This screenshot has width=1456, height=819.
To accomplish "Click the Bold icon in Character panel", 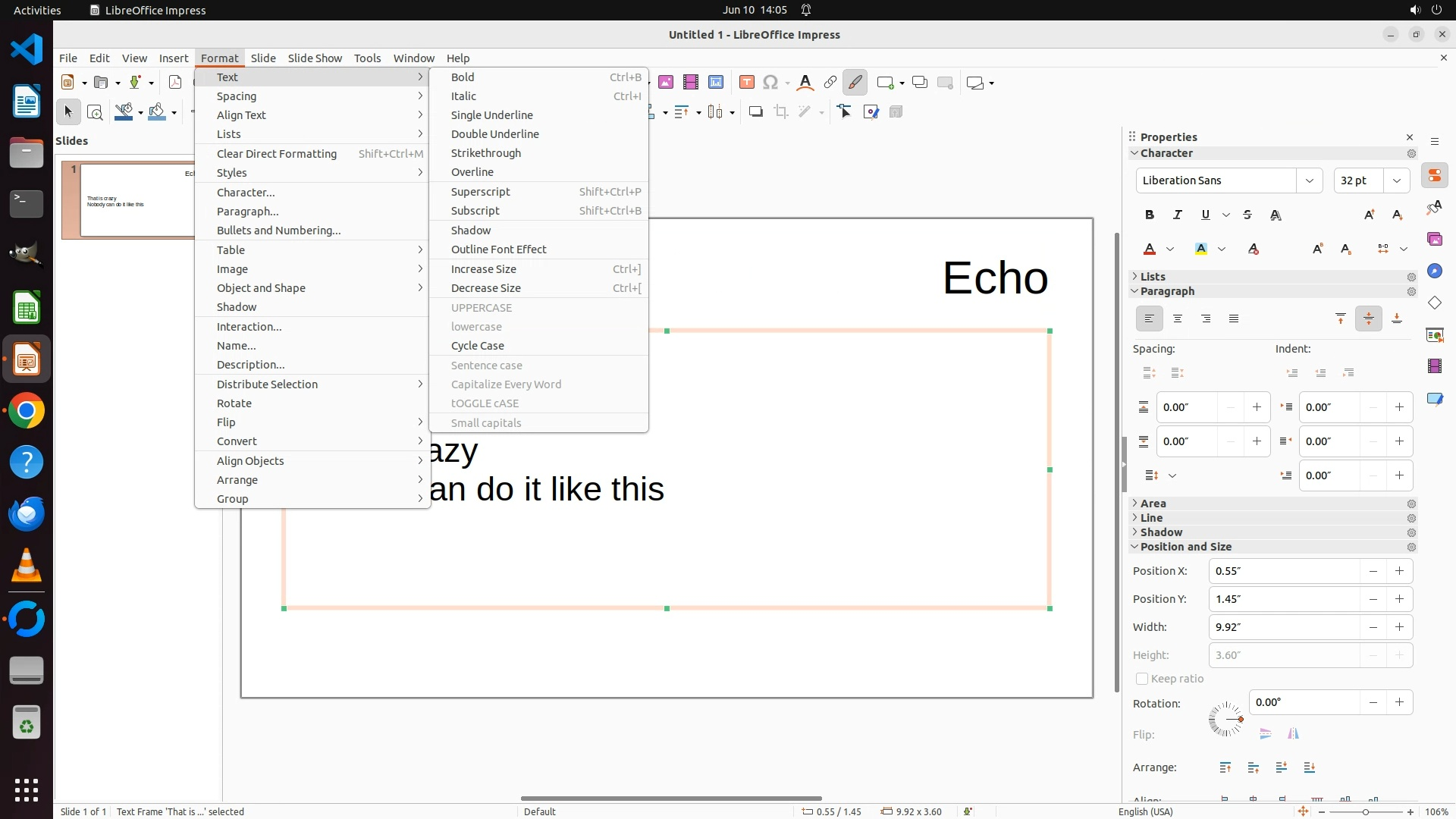I will [x=1150, y=215].
